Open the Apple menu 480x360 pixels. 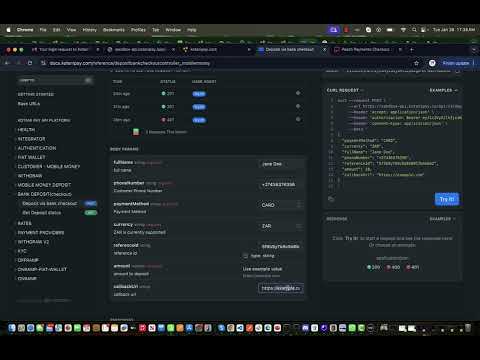8,30
